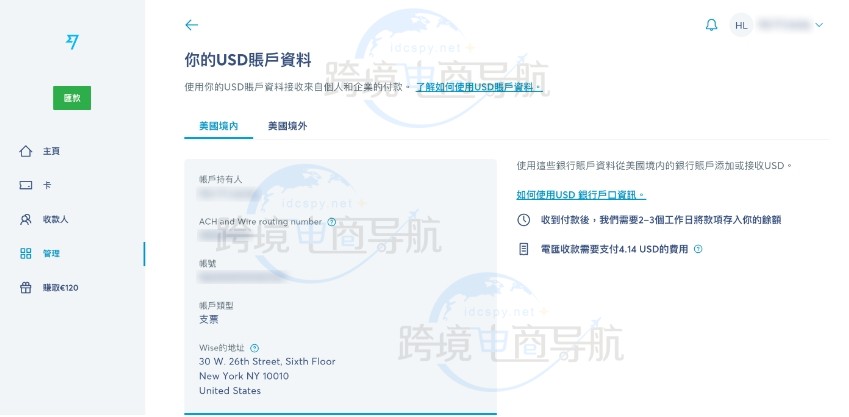
Task: Open 賺取€120 referral item
Action: pos(61,288)
